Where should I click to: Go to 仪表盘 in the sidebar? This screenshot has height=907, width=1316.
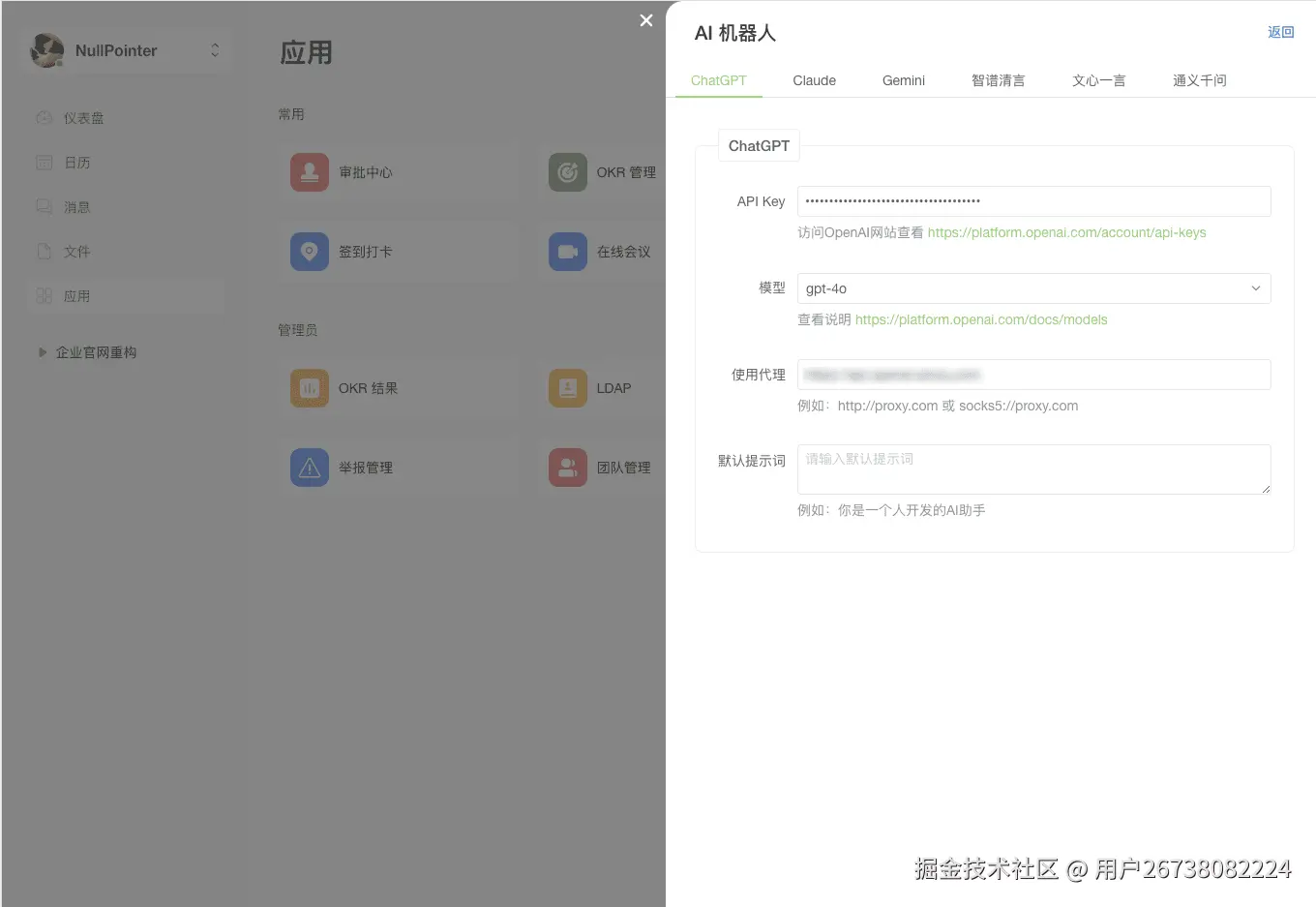click(126, 118)
